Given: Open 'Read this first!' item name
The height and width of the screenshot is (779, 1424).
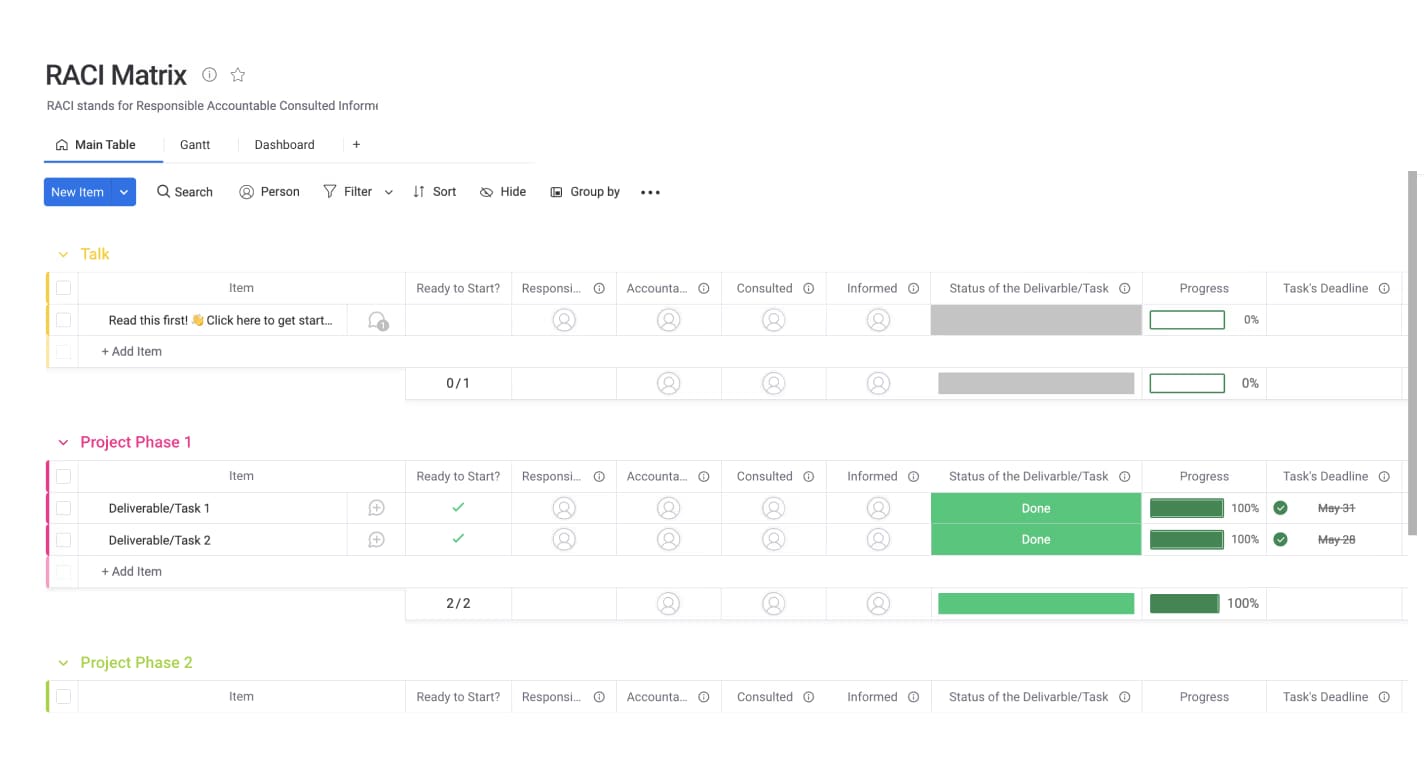Looking at the screenshot, I should pyautogui.click(x=221, y=320).
